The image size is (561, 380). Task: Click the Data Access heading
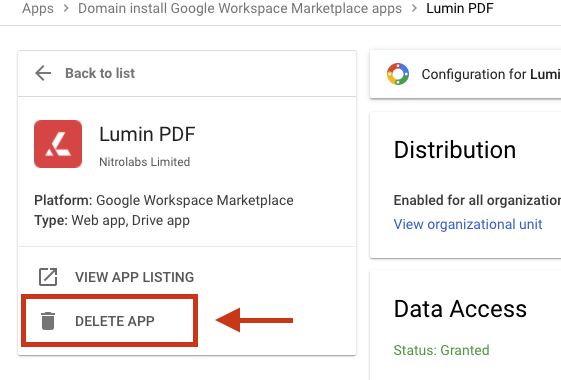click(460, 308)
